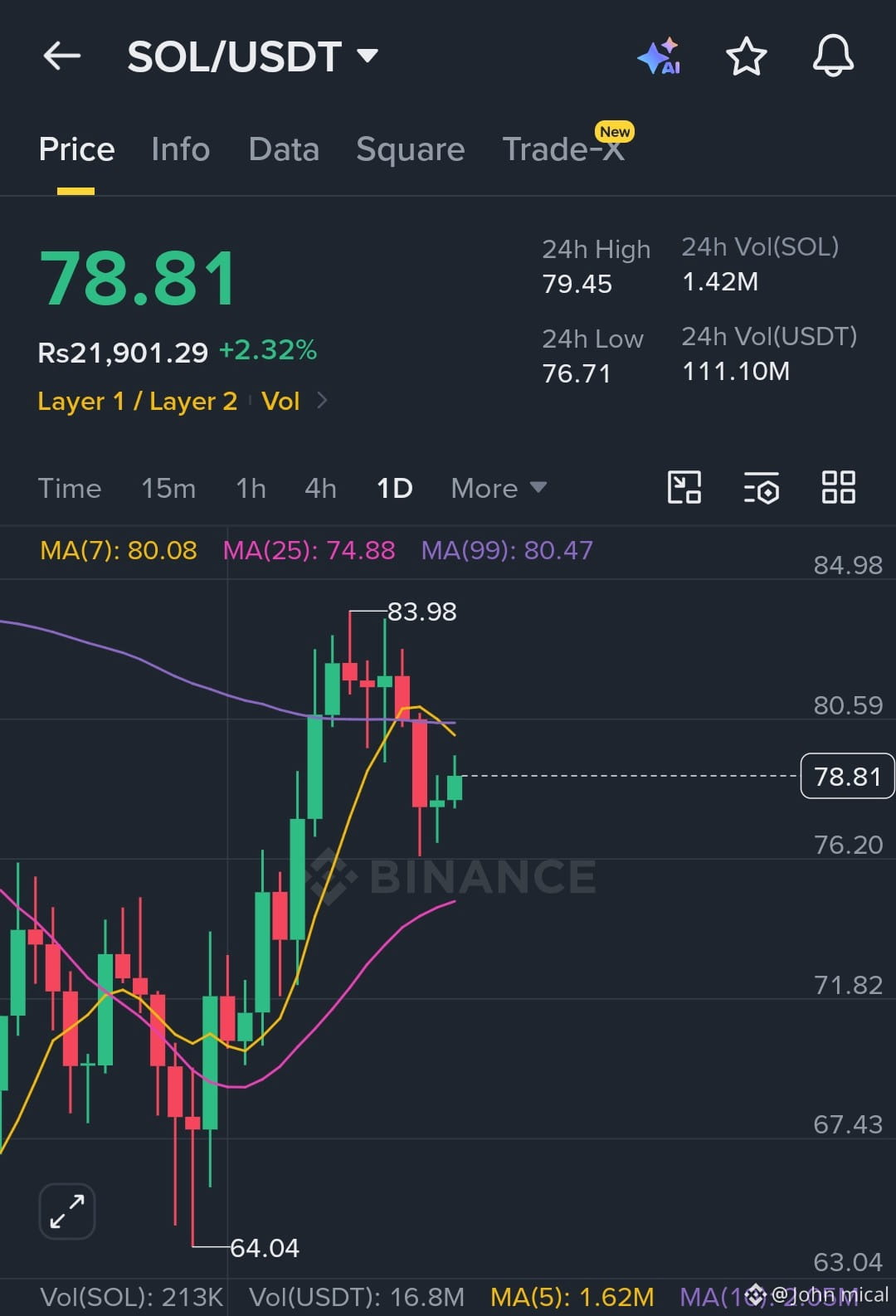
Task: Open the chart drawing tools icon
Action: (684, 487)
